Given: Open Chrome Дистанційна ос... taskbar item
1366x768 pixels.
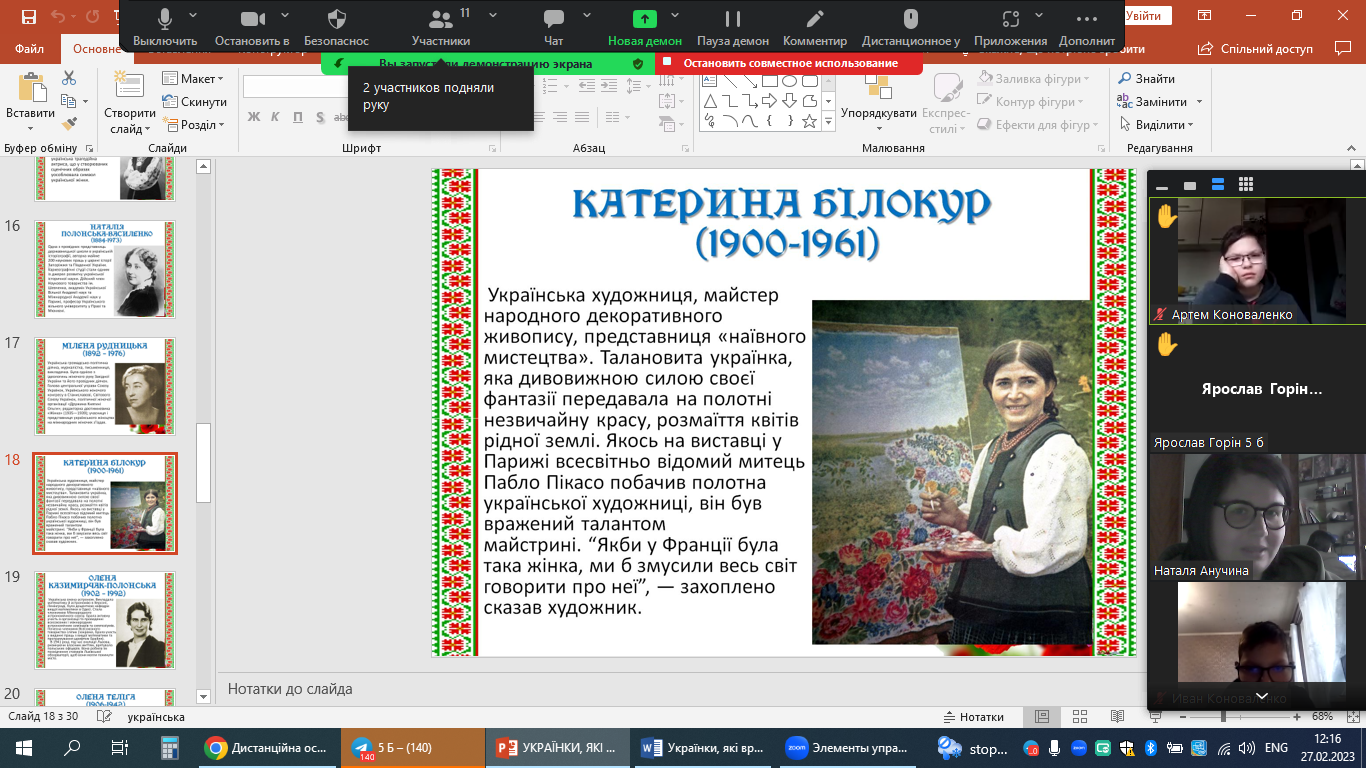Looking at the screenshot, I should tap(266, 747).
